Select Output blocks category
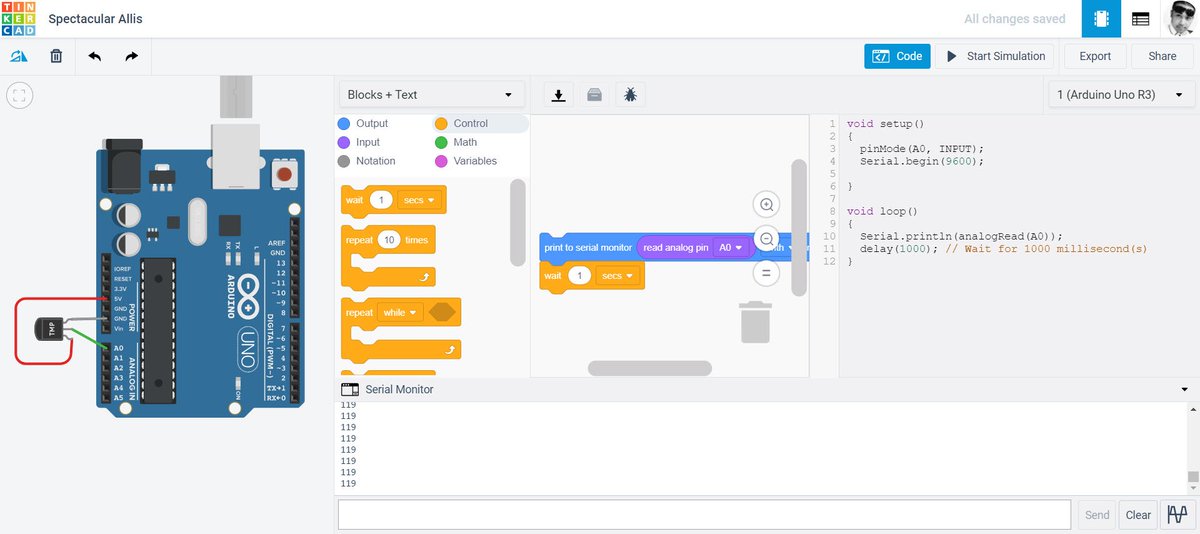1200x534 pixels. (x=364, y=124)
